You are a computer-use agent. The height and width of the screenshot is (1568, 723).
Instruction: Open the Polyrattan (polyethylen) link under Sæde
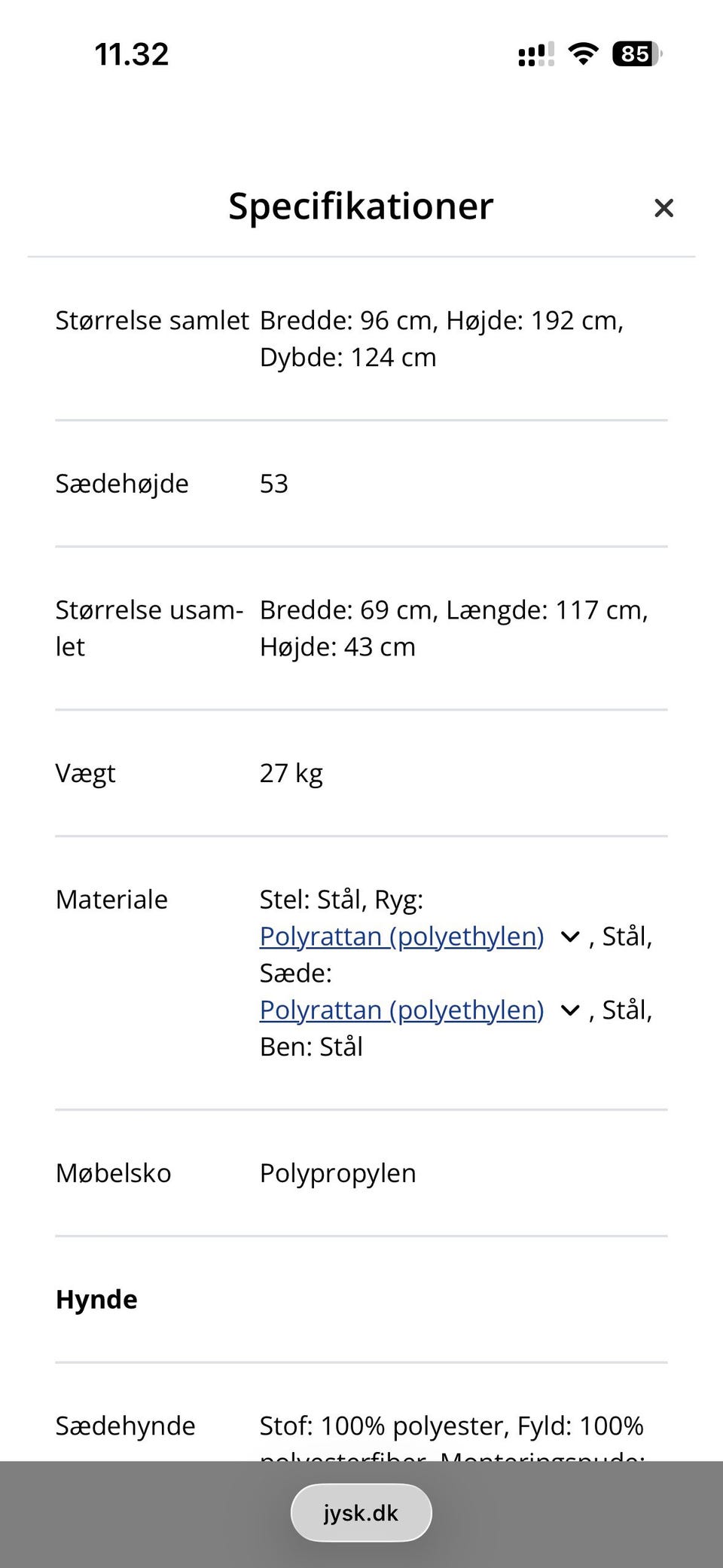(x=401, y=1009)
